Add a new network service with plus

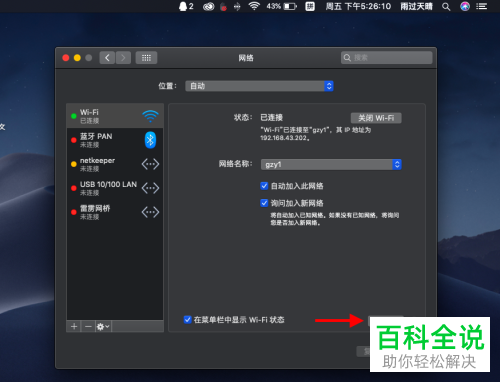tap(74, 326)
